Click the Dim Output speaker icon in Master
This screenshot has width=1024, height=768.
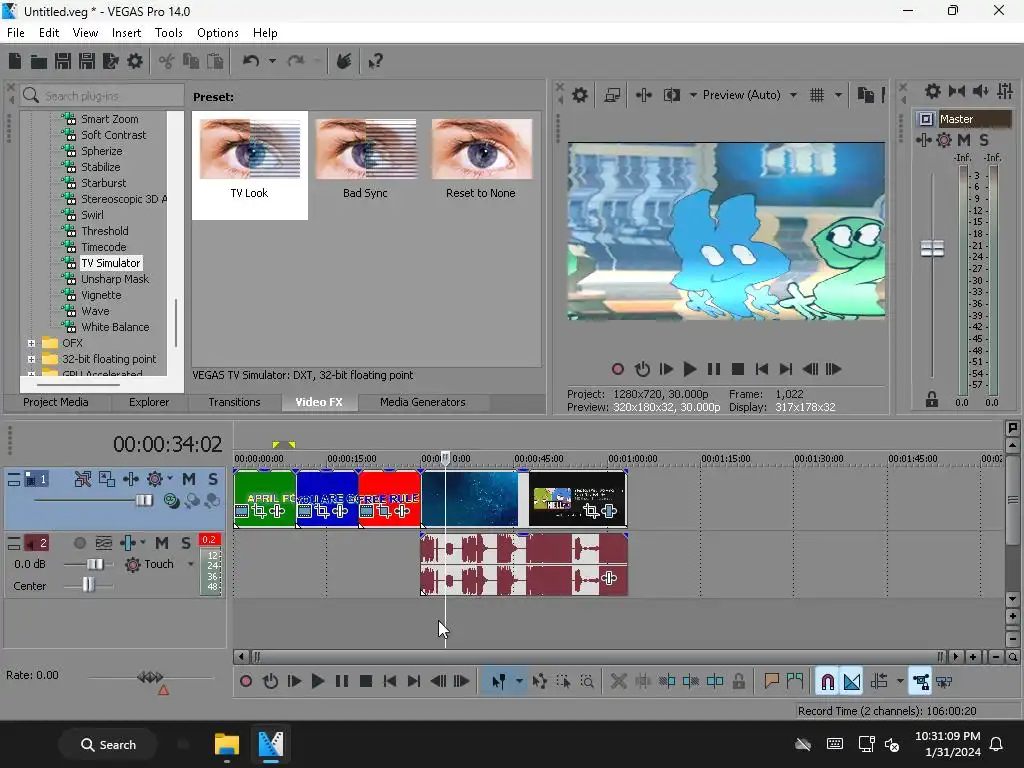coord(980,91)
